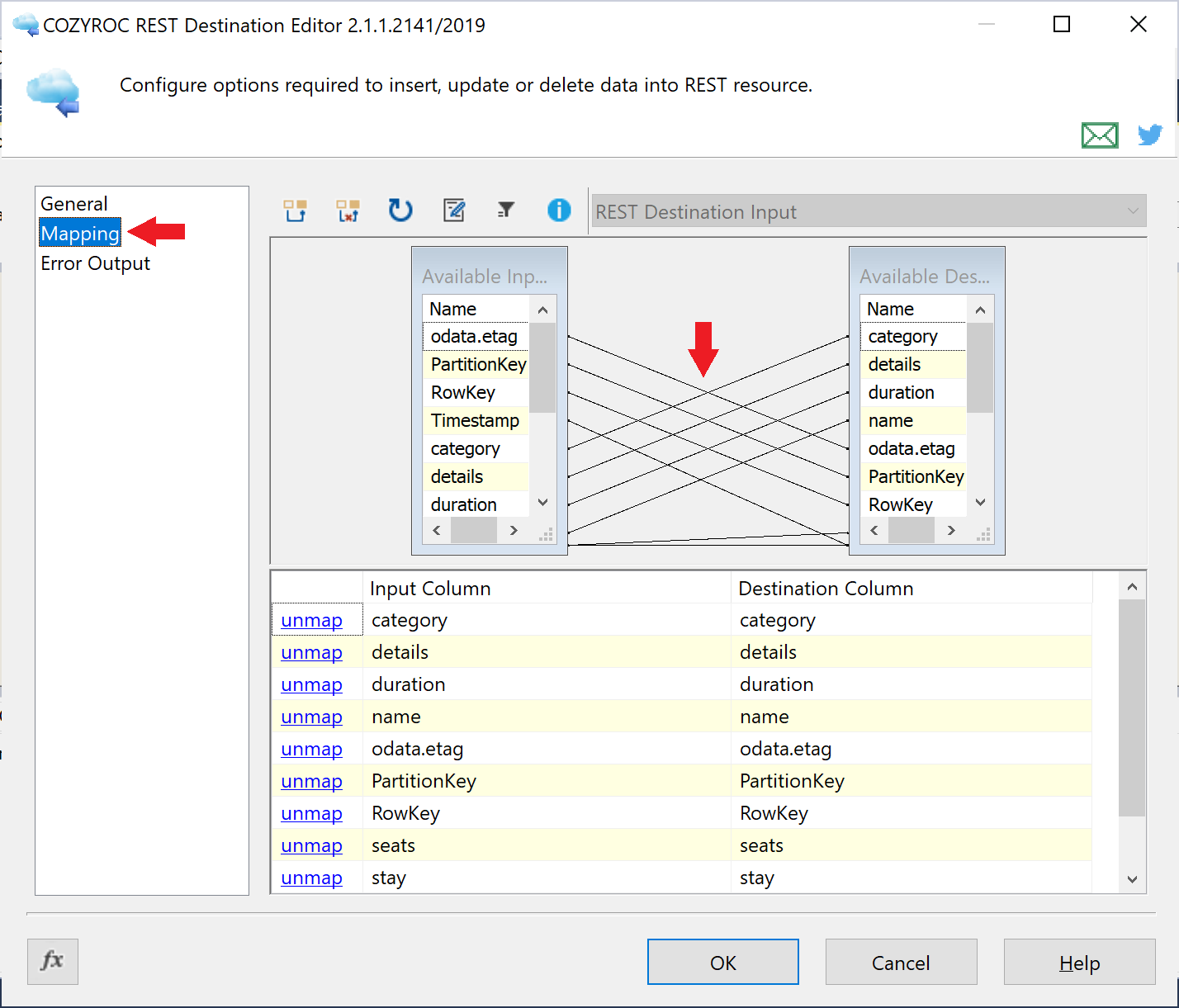This screenshot has height=1008, width=1179.
Task: Unmap the RowKey column mapping
Action: [311, 813]
